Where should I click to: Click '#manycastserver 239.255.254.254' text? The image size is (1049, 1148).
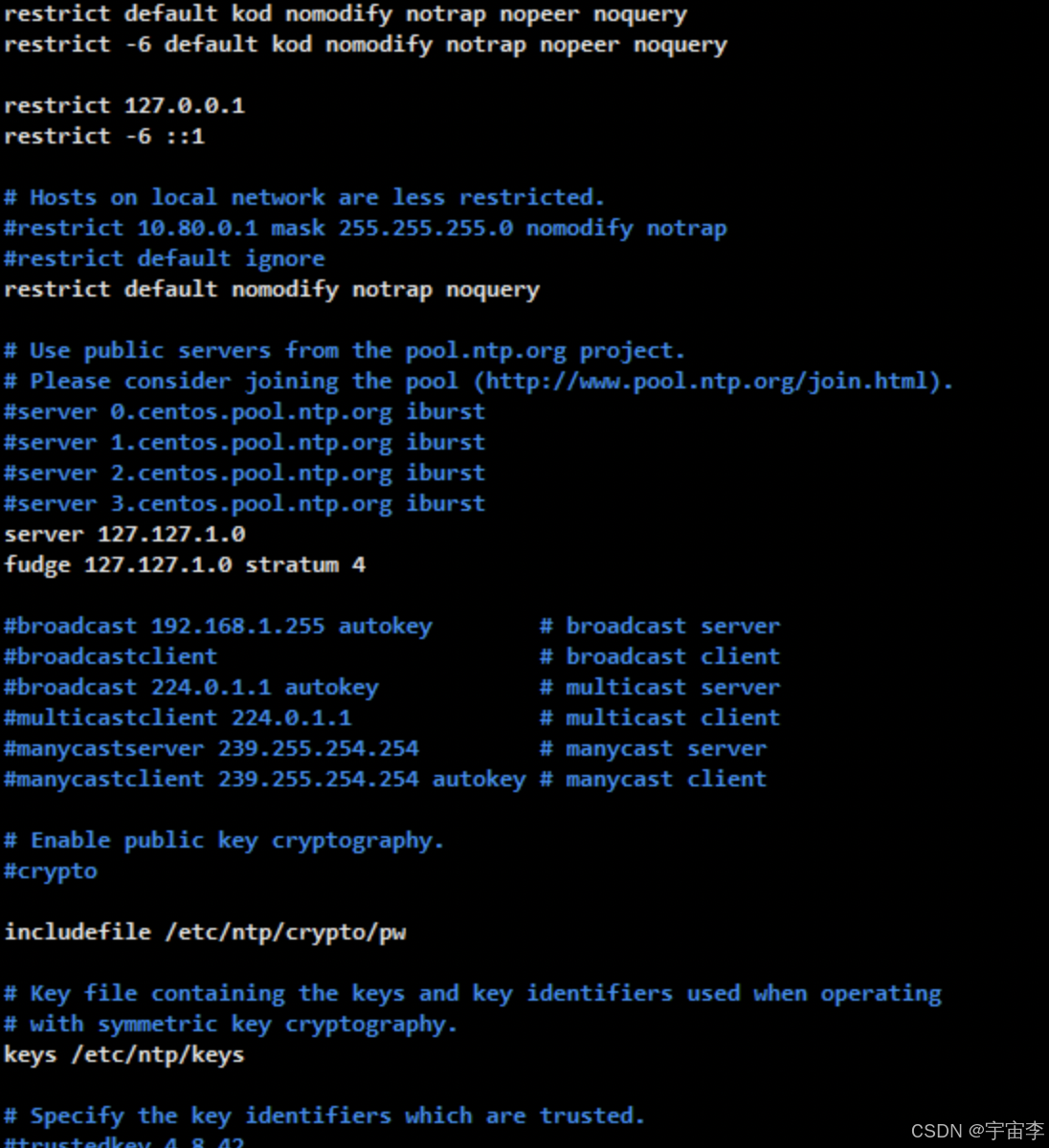coord(212,748)
